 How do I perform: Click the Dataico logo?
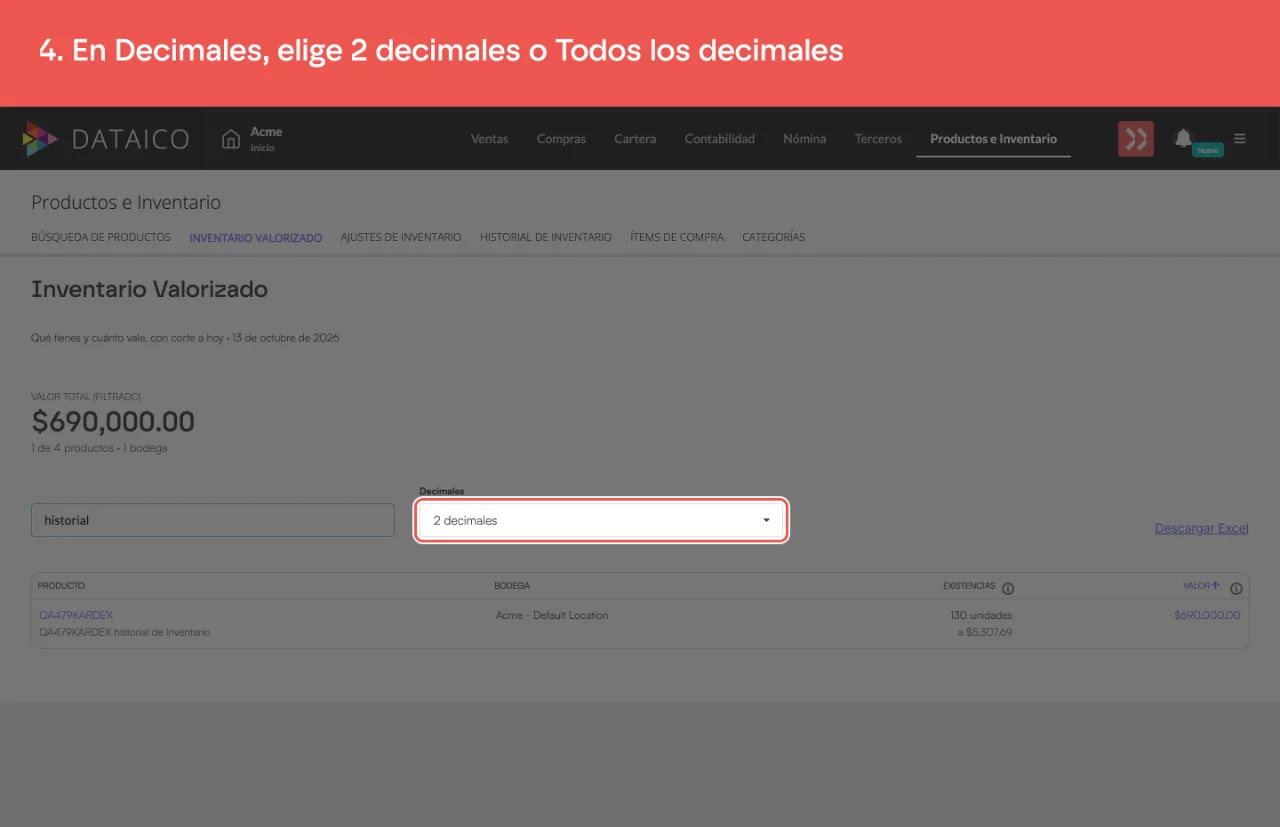tap(106, 139)
